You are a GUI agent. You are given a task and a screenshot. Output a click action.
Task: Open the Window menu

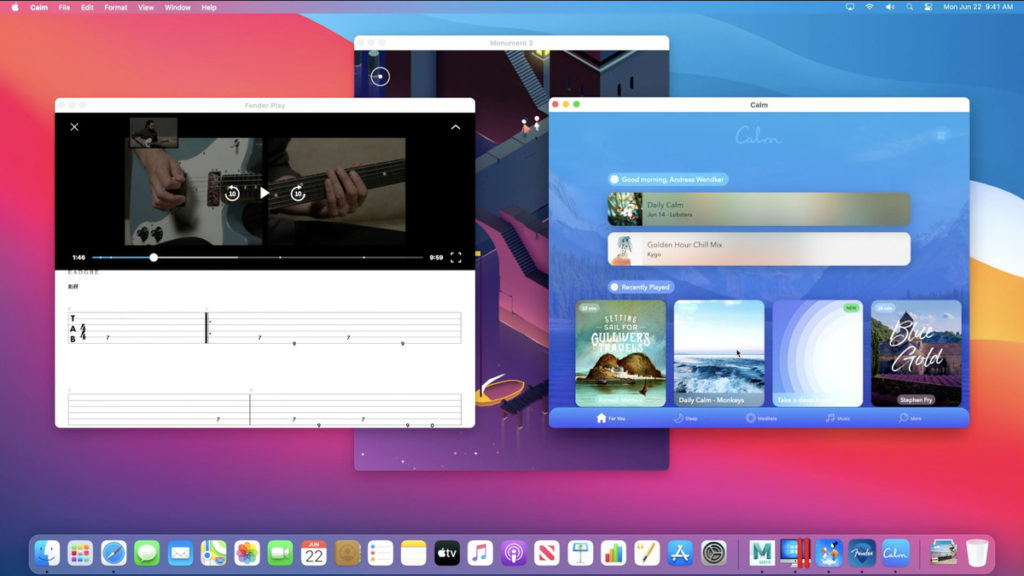178,7
